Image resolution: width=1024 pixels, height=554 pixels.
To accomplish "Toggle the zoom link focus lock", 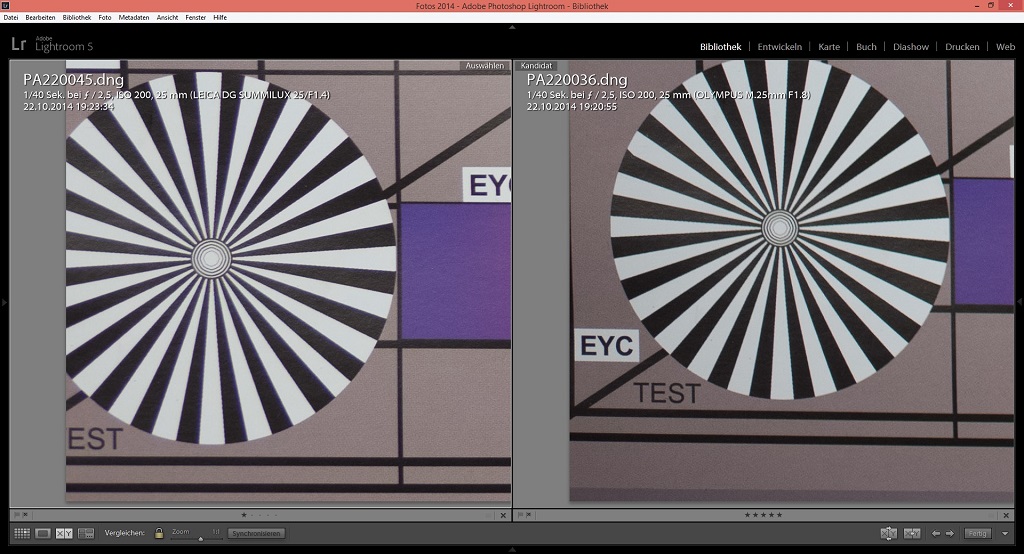I will click(x=159, y=534).
